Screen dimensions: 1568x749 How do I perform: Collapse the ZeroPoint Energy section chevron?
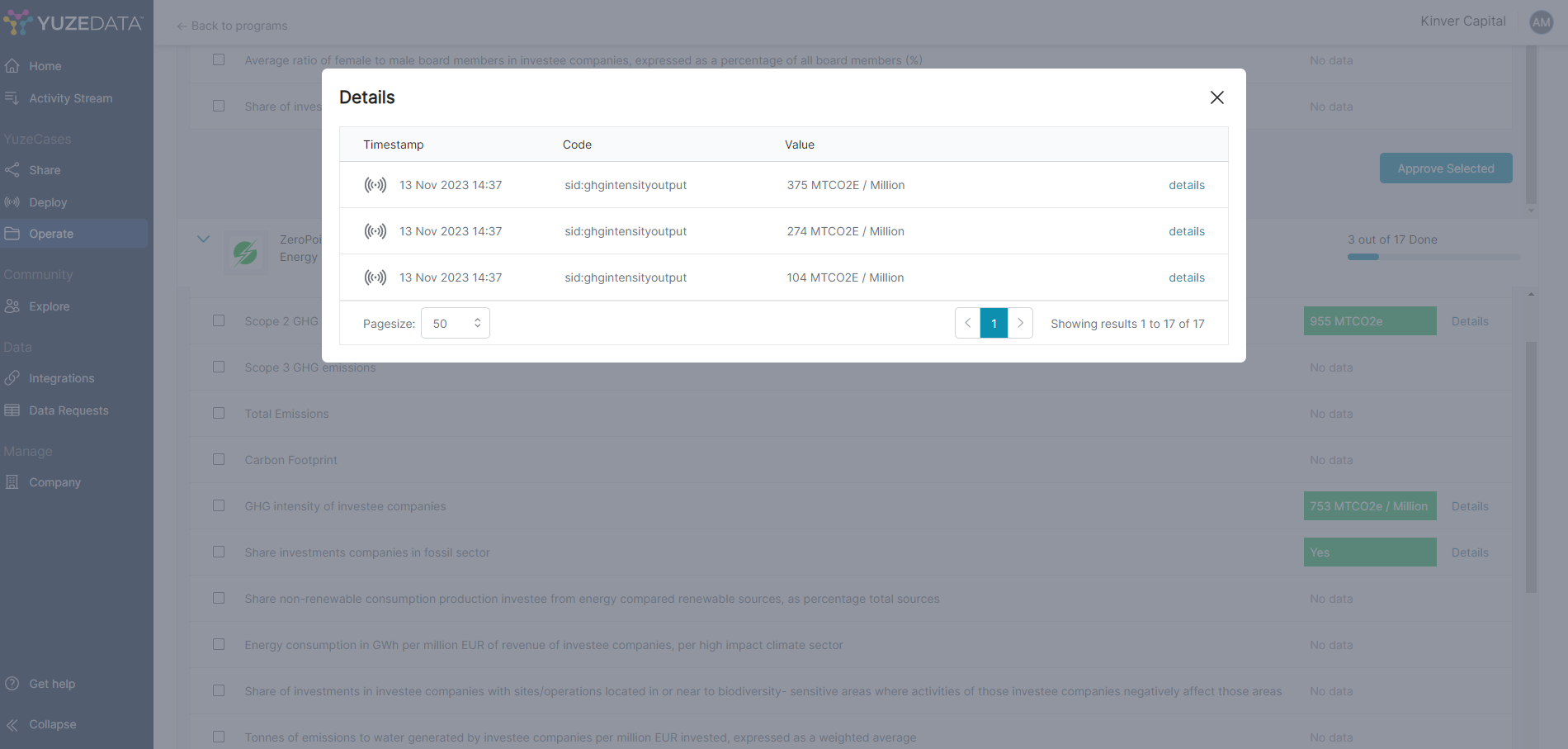tap(204, 239)
